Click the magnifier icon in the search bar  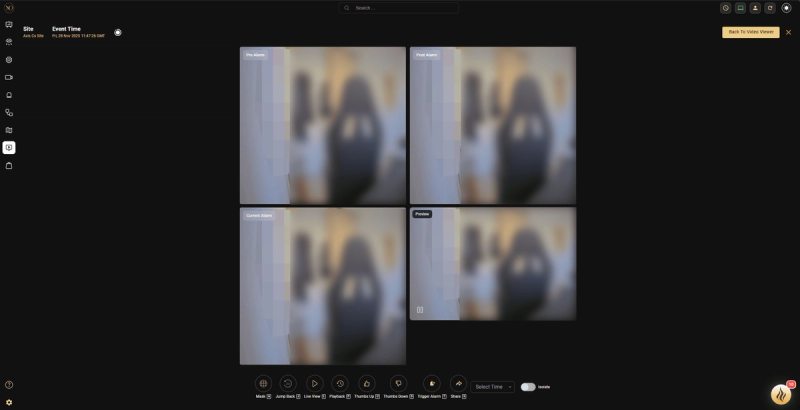click(347, 8)
